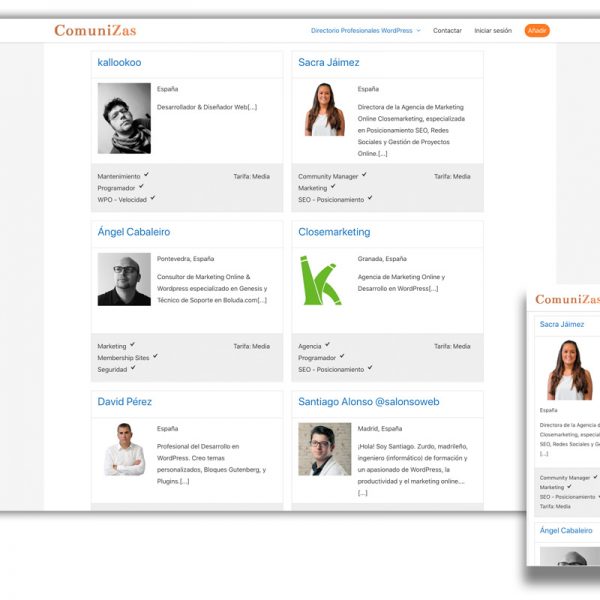Image resolution: width=600 pixels, height=600 pixels.
Task: Select Community Manager text in main page
Action: point(328,176)
